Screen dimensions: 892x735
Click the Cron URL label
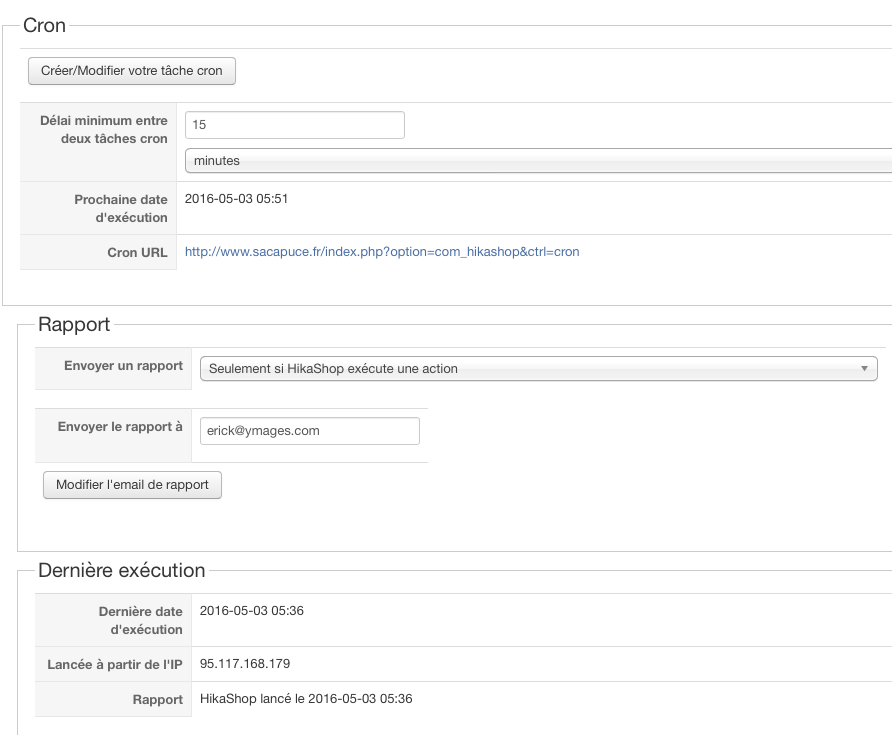(137, 253)
